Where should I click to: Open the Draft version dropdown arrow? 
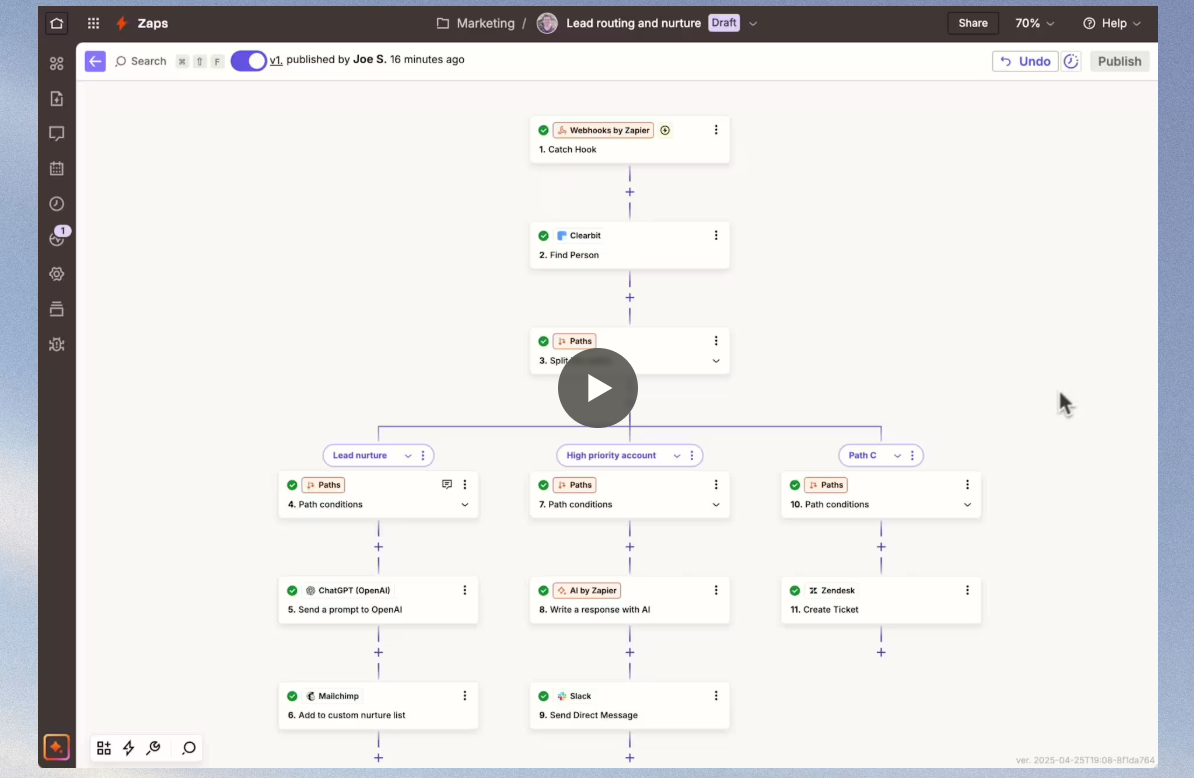(753, 24)
